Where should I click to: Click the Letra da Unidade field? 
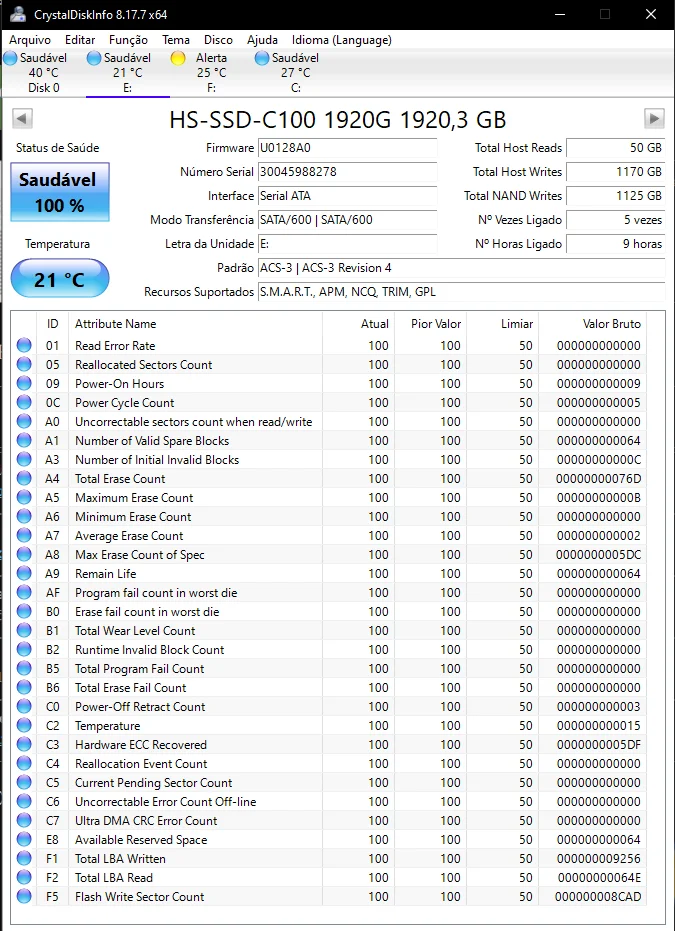(x=348, y=243)
